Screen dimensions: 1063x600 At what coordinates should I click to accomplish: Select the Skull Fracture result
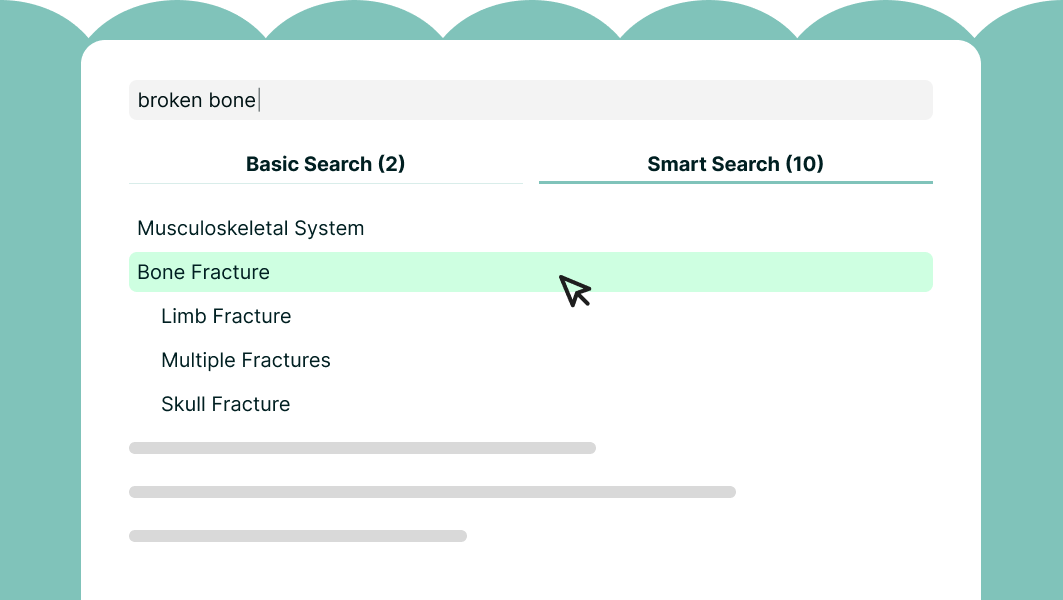(225, 404)
